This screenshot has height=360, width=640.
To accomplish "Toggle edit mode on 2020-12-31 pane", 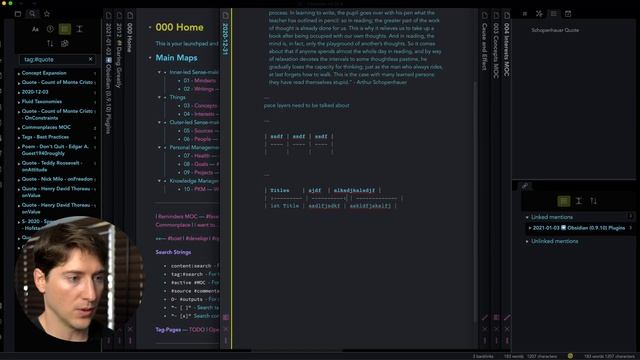I will pyautogui.click(x=225, y=317).
